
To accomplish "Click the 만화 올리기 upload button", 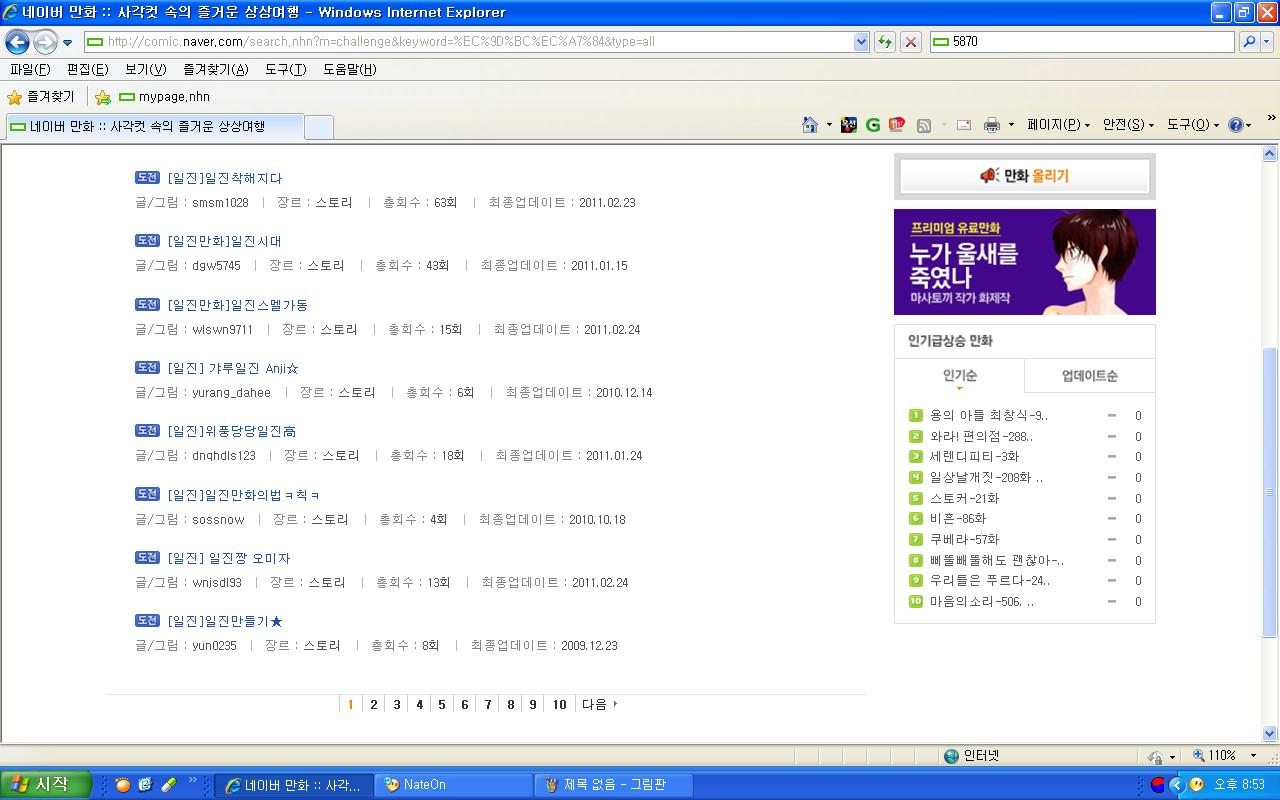I will coord(1024,176).
